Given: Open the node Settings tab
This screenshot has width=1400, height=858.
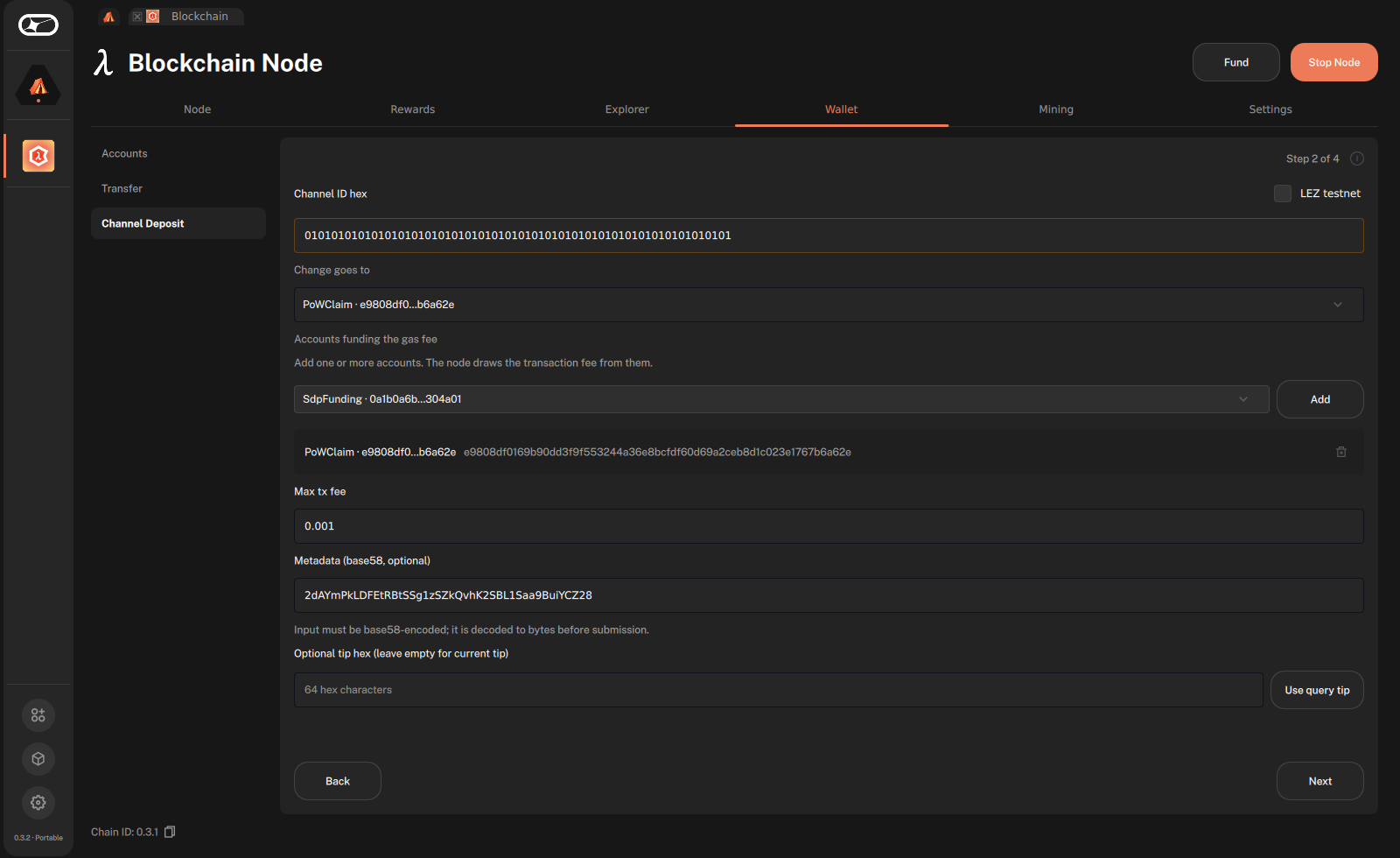Looking at the screenshot, I should click(x=1270, y=109).
